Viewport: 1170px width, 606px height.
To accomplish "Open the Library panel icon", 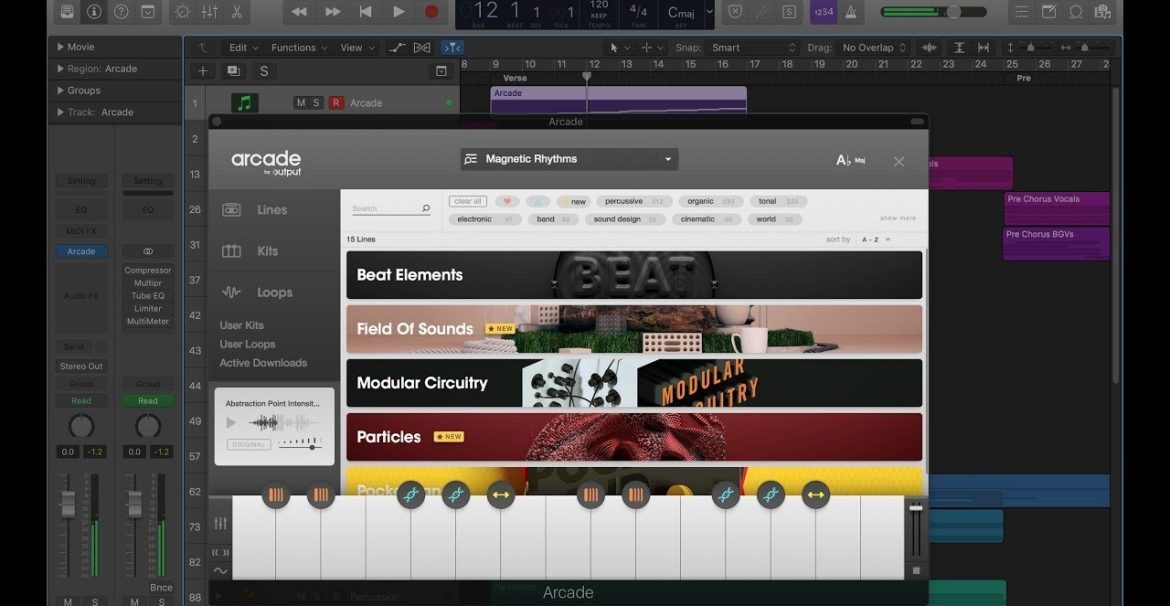I will click(x=68, y=11).
